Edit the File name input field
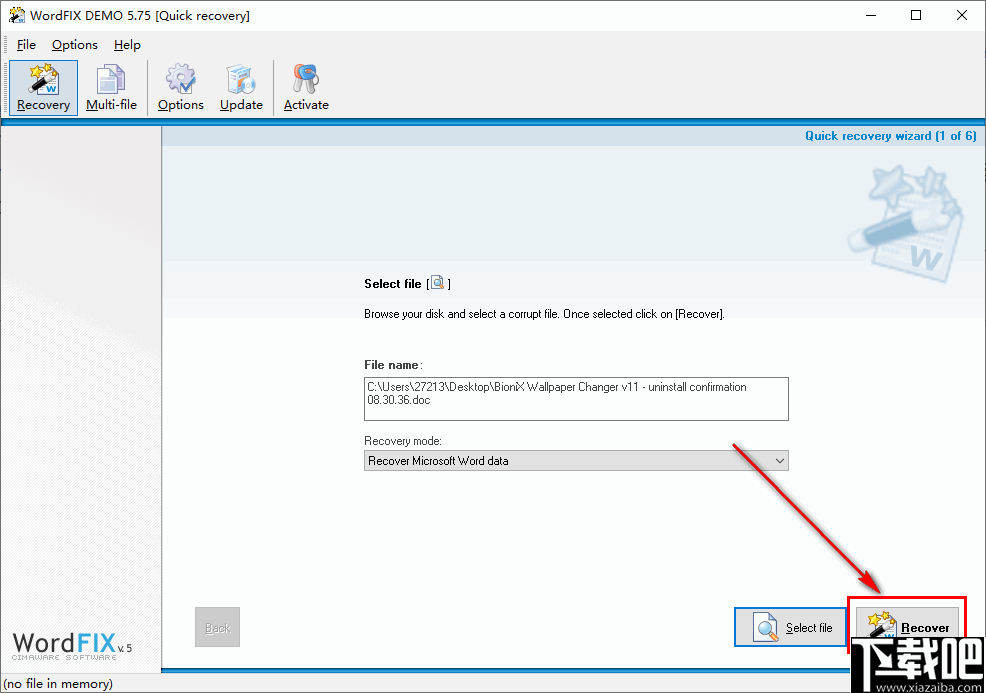 (x=576, y=398)
